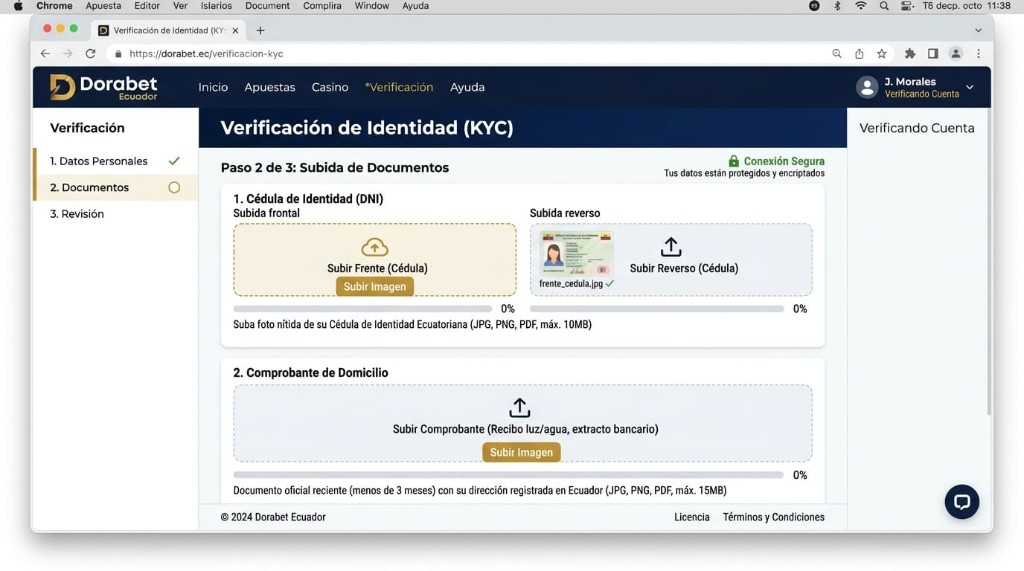Click the Subida frontal progress bar
Image resolution: width=1024 pixels, height=571 pixels.
click(x=362, y=308)
